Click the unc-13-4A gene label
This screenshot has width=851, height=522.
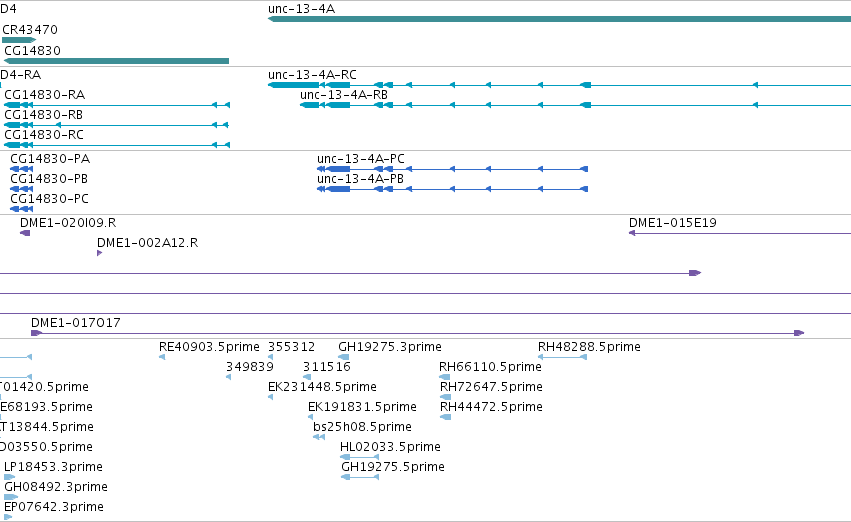[x=301, y=9]
